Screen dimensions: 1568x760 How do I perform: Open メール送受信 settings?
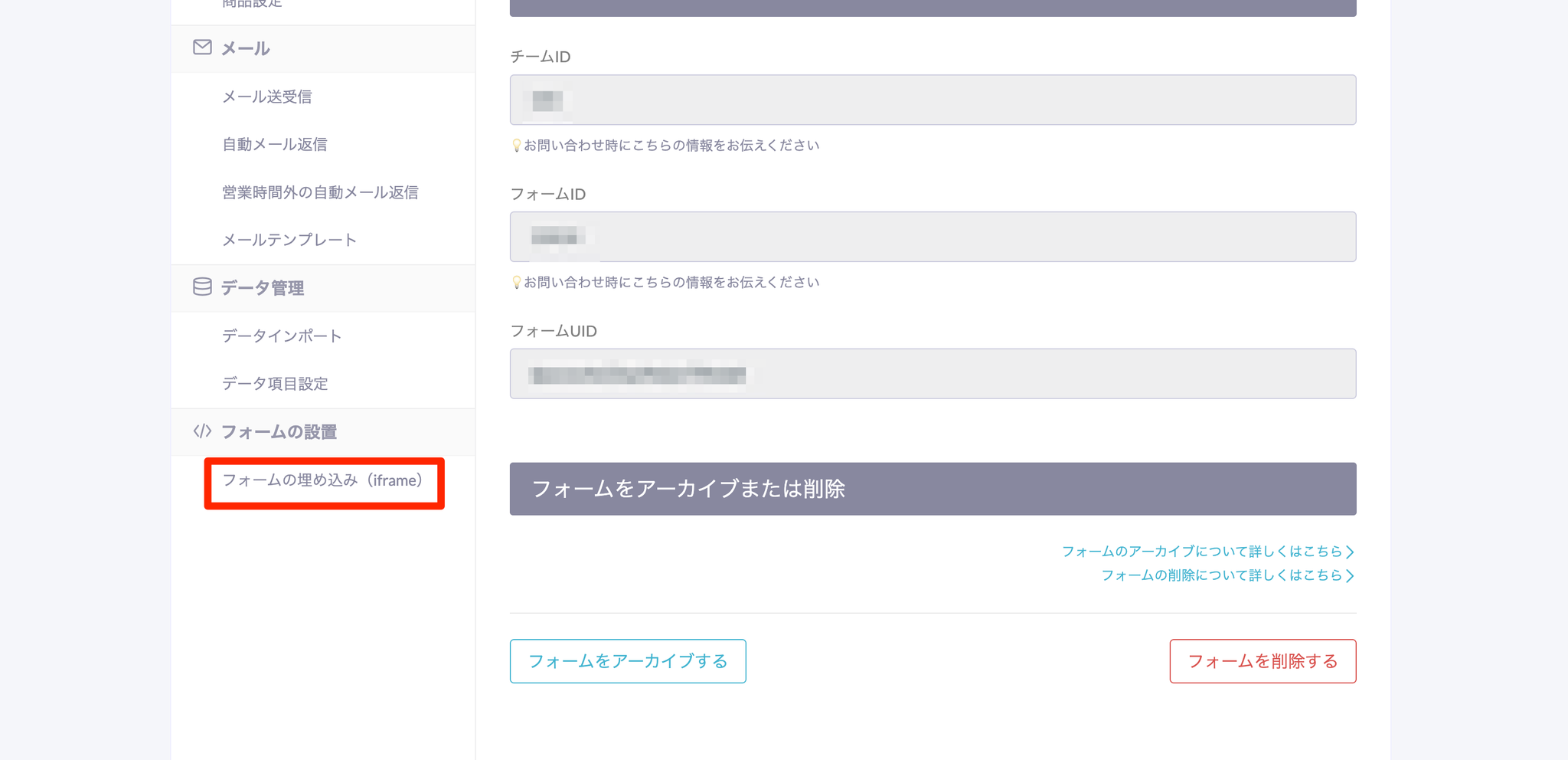266,97
